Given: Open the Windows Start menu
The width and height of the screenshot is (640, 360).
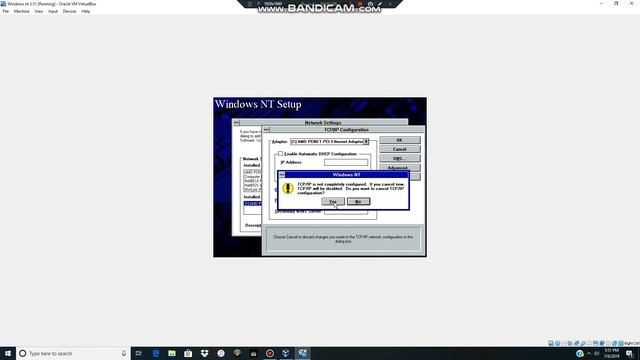Looking at the screenshot, I should pyautogui.click(x=8, y=353).
